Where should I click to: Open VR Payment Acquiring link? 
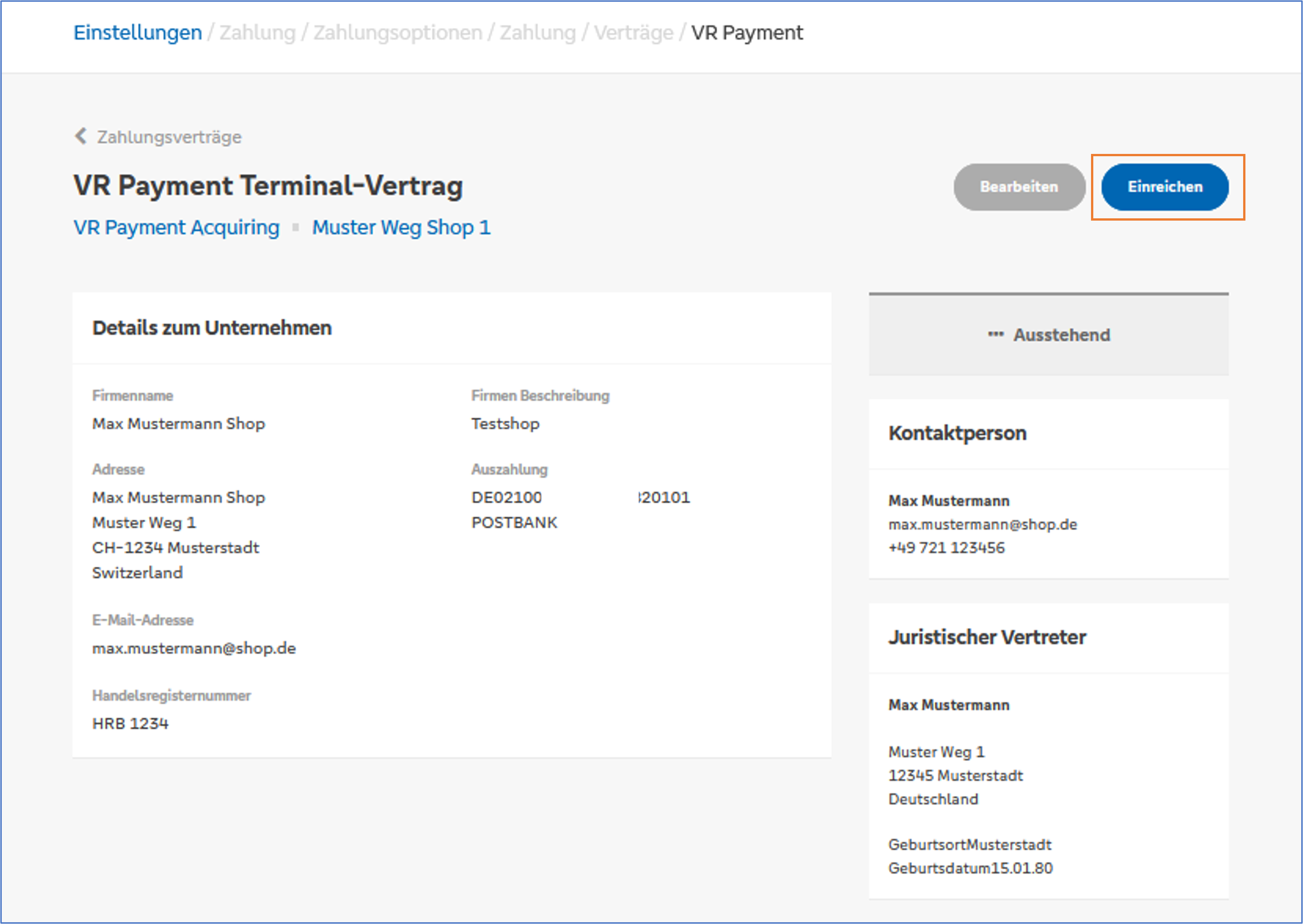point(176,227)
